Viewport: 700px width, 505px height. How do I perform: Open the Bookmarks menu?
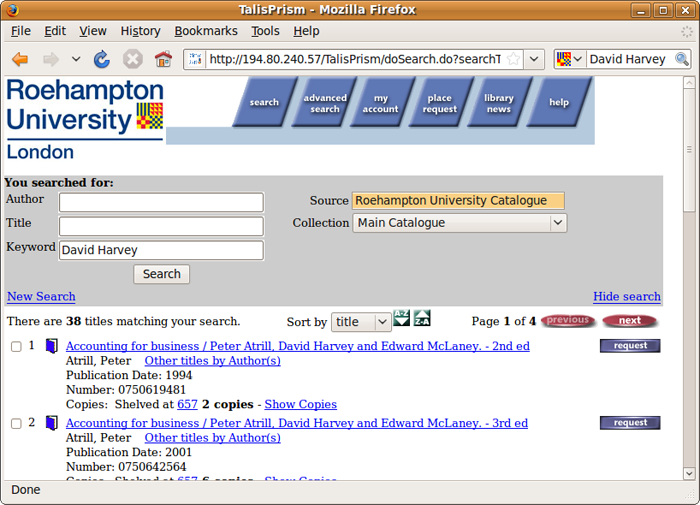click(206, 31)
